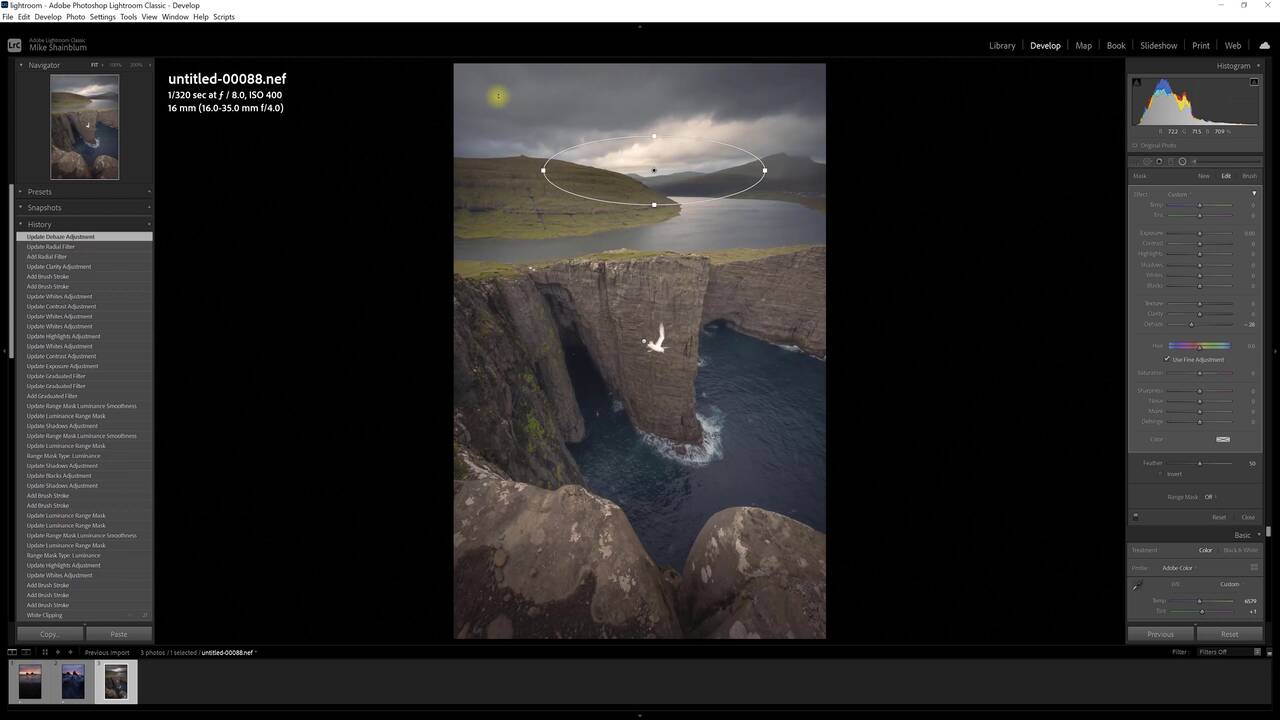Switch to filmstrip grid view icon

click(x=44, y=652)
